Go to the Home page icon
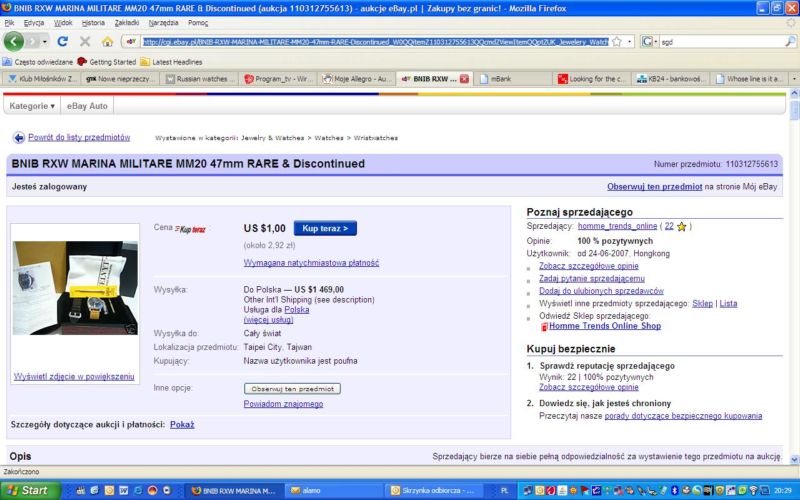 (107, 41)
